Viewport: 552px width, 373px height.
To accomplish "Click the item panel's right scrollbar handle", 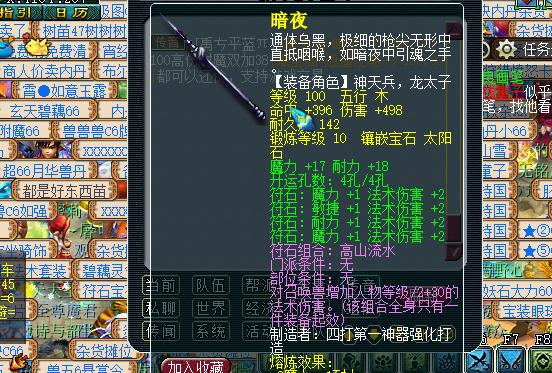I will tap(453, 228).
